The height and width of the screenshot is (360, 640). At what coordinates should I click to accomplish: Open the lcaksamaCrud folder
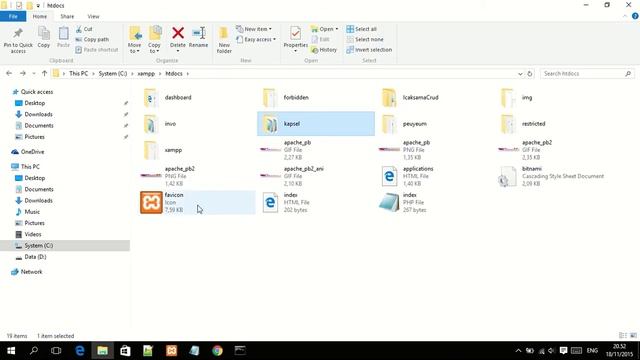coord(436,98)
